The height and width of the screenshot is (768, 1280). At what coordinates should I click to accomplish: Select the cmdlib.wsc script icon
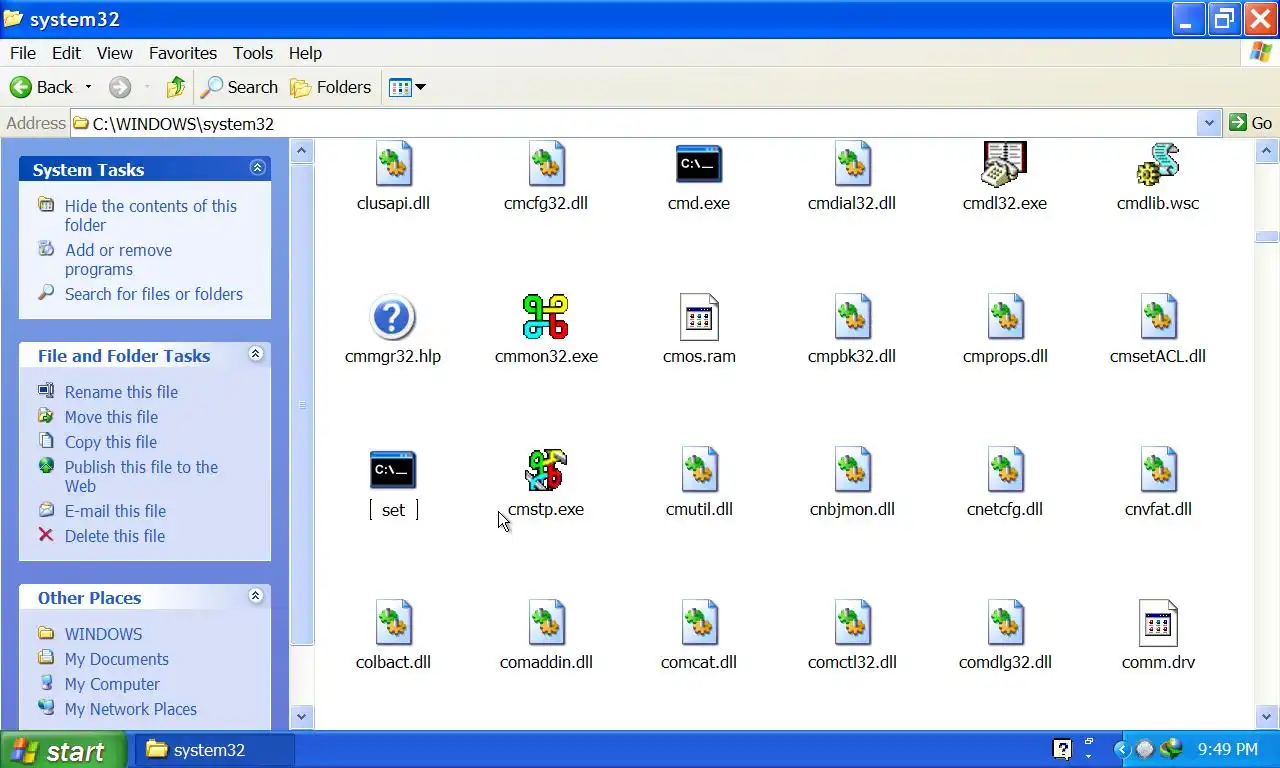pyautogui.click(x=1158, y=165)
